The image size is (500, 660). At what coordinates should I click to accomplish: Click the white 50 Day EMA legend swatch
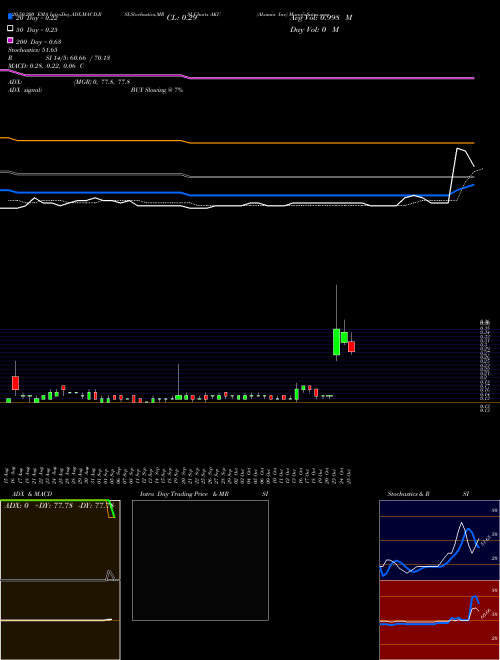click(x=10, y=28)
